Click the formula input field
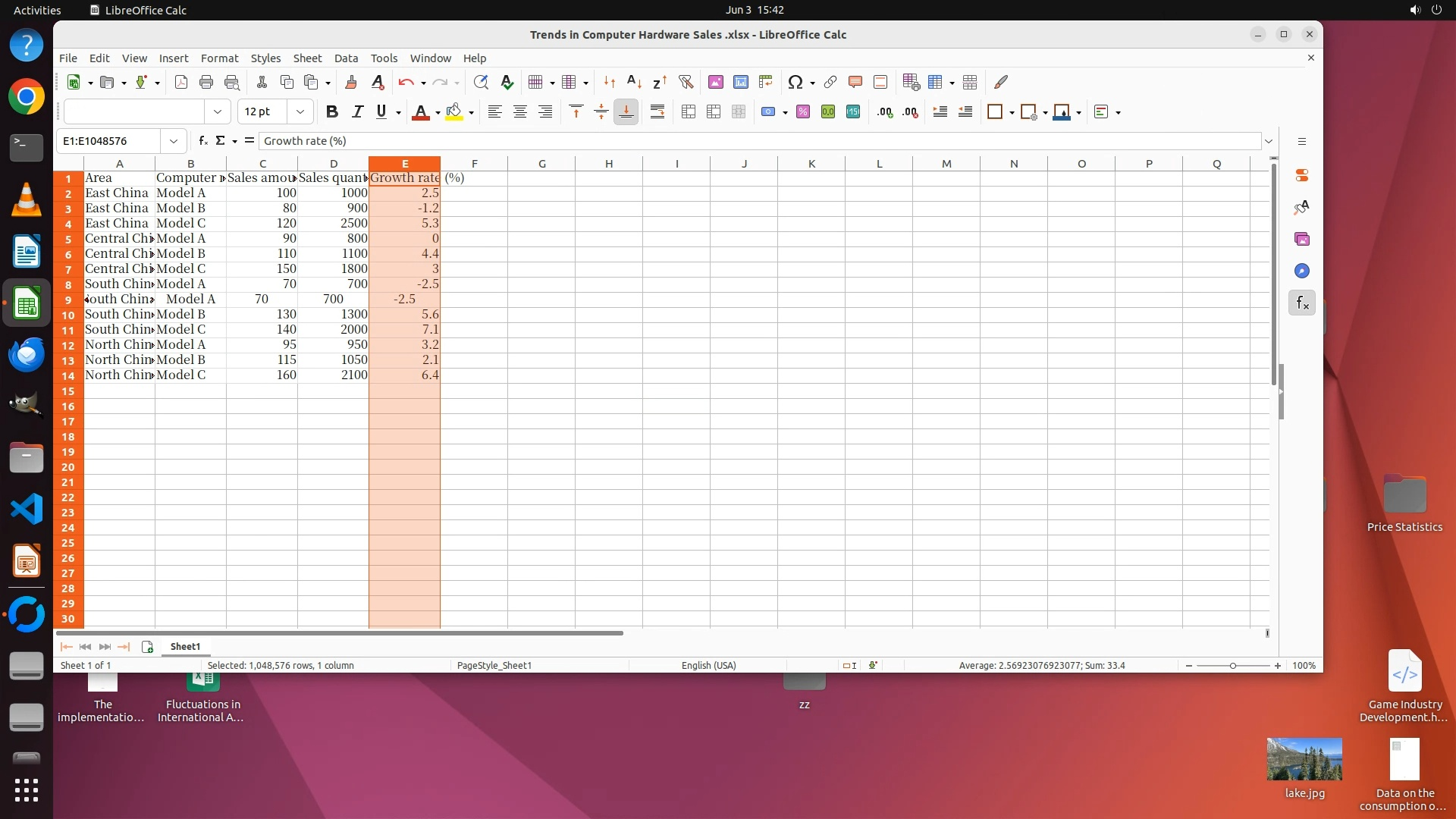Viewport: 1456px width, 819px height. point(758,141)
